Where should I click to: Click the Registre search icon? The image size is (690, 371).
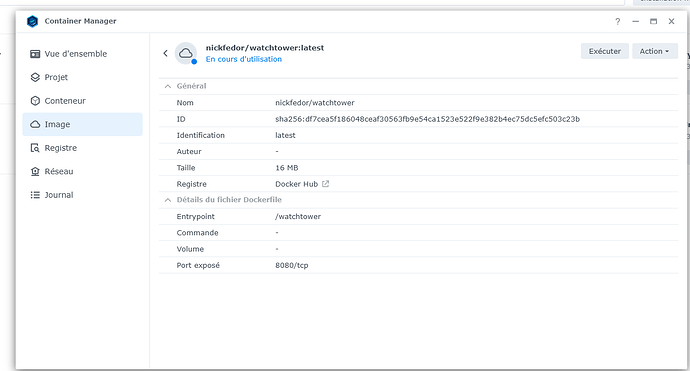pos(35,148)
